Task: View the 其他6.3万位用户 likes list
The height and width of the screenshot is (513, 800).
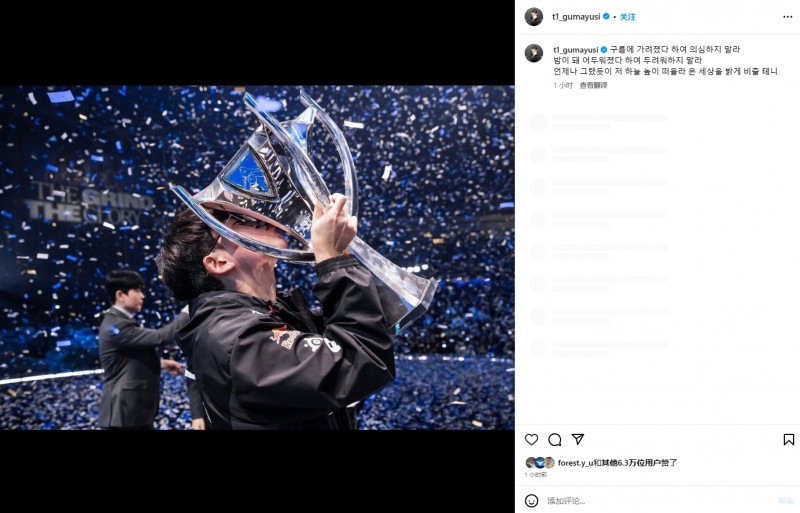Action: (x=638, y=463)
